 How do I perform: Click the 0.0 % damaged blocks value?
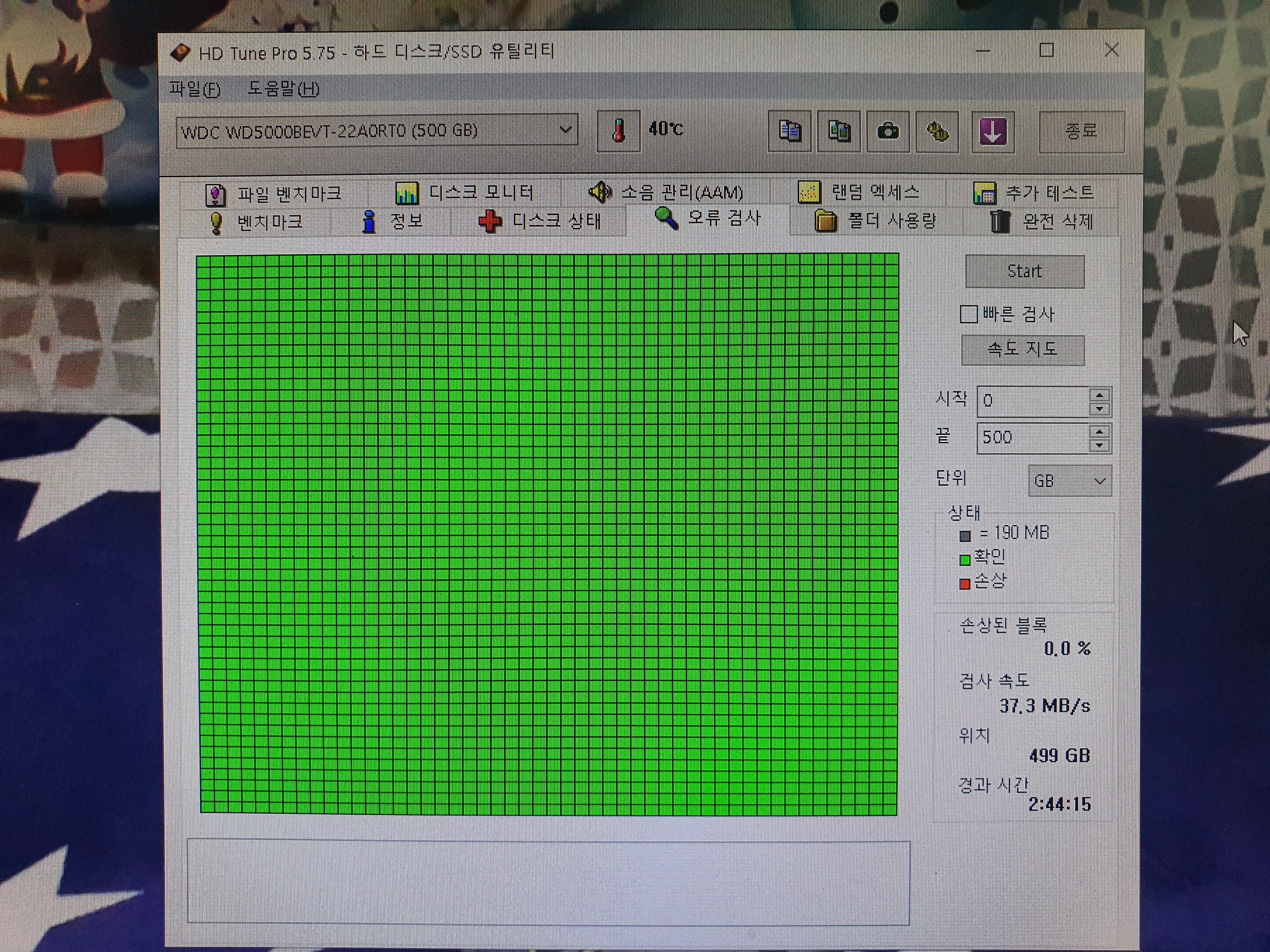[1067, 649]
